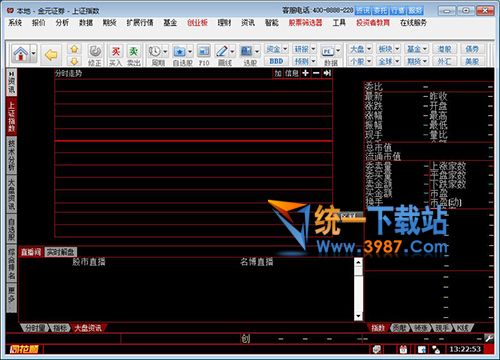The height and width of the screenshot is (360, 500).
Task: Expand the 画线 dropdown arrow
Action: (x=232, y=52)
